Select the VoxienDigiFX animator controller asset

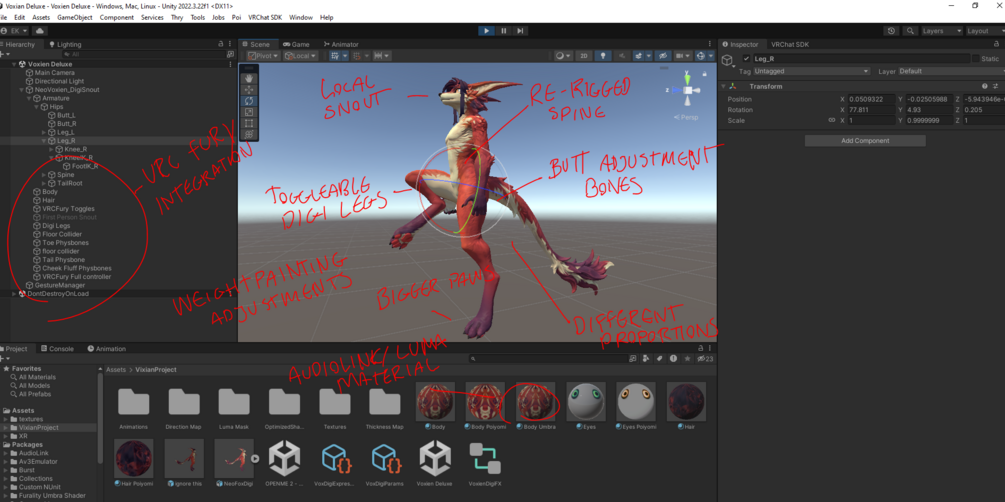[485, 463]
